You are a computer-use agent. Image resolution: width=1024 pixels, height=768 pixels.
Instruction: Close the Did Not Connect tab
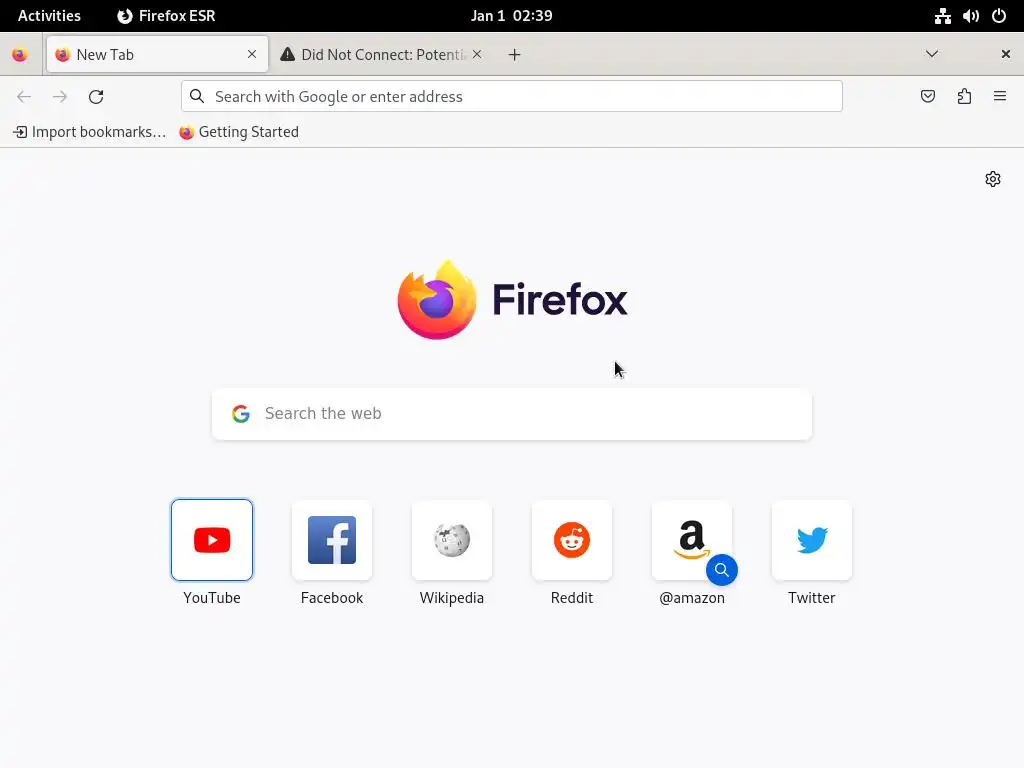point(477,54)
